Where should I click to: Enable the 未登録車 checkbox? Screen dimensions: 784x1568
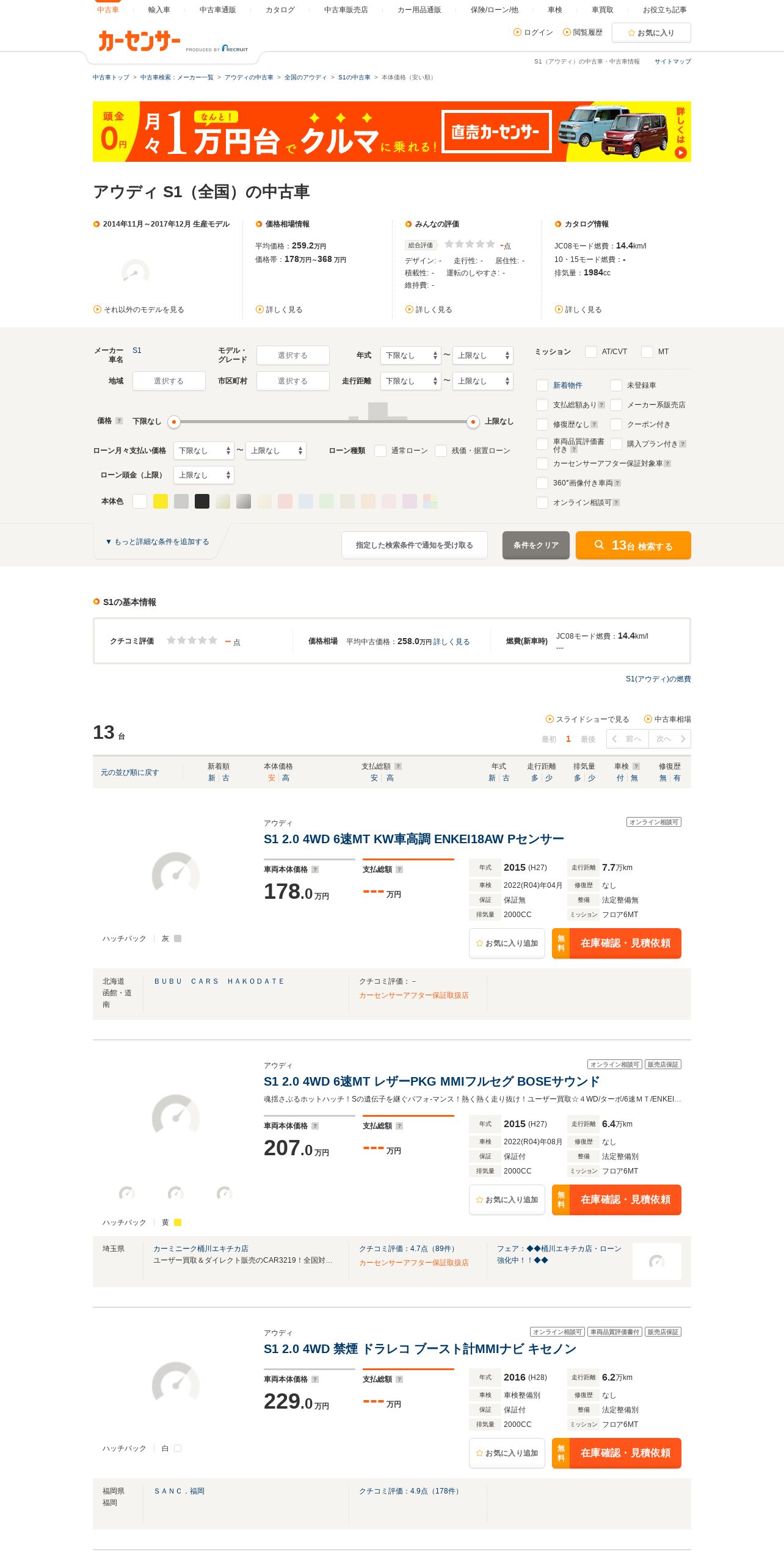point(616,385)
